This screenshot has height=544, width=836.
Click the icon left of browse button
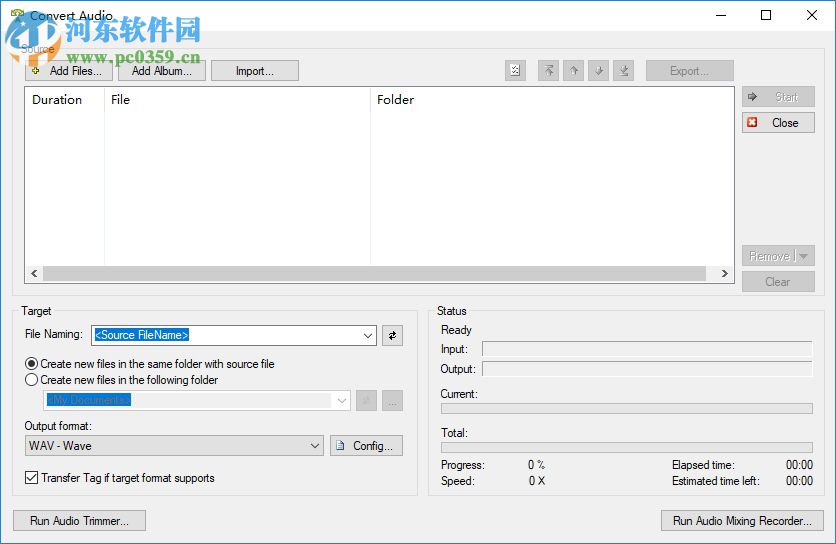[366, 401]
